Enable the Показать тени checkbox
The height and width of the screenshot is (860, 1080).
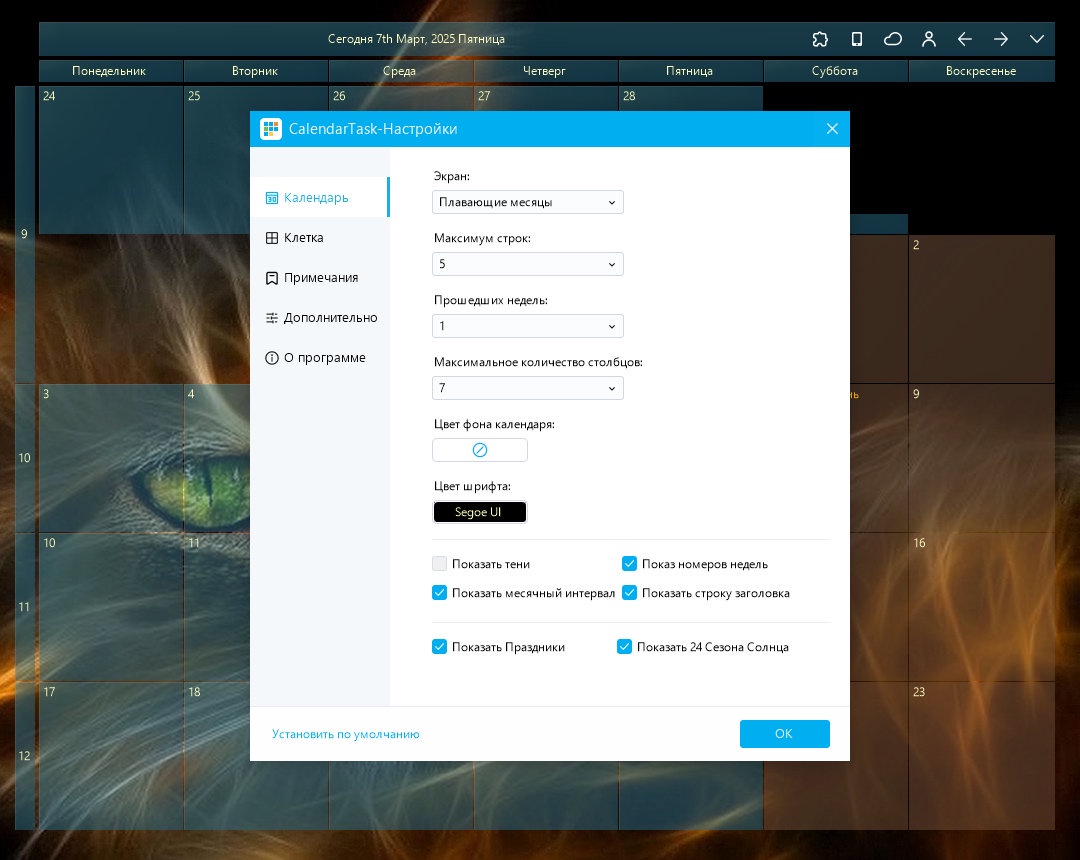pos(439,564)
